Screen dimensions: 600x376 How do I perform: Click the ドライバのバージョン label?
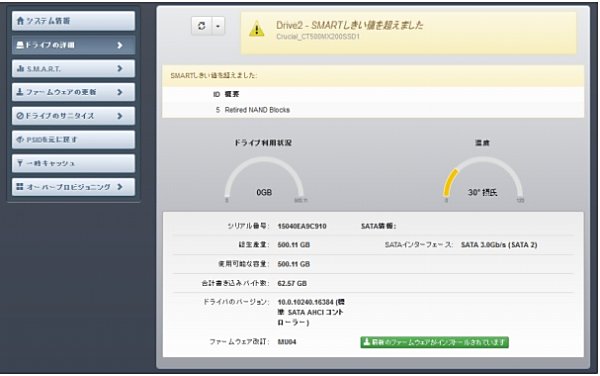236,302
